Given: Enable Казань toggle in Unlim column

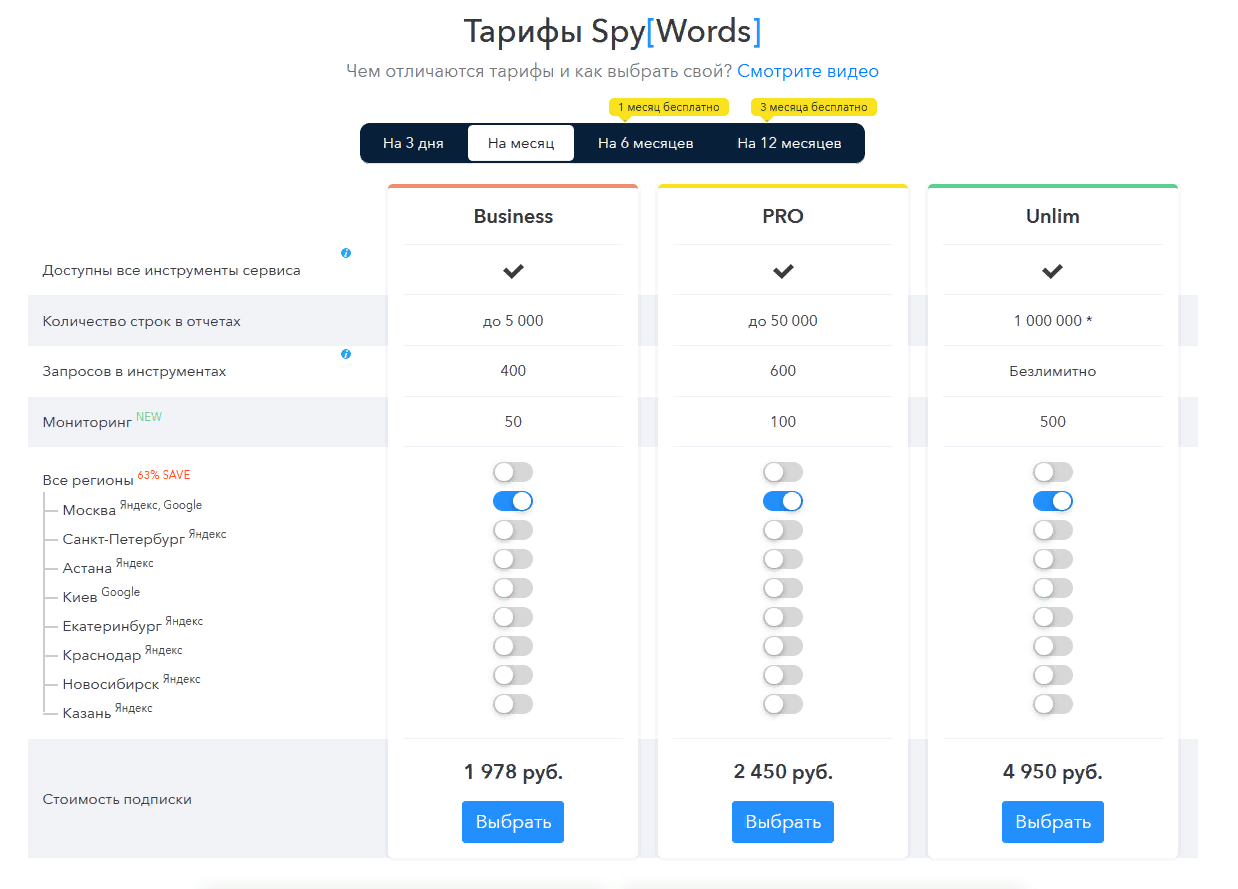Looking at the screenshot, I should (x=1053, y=704).
